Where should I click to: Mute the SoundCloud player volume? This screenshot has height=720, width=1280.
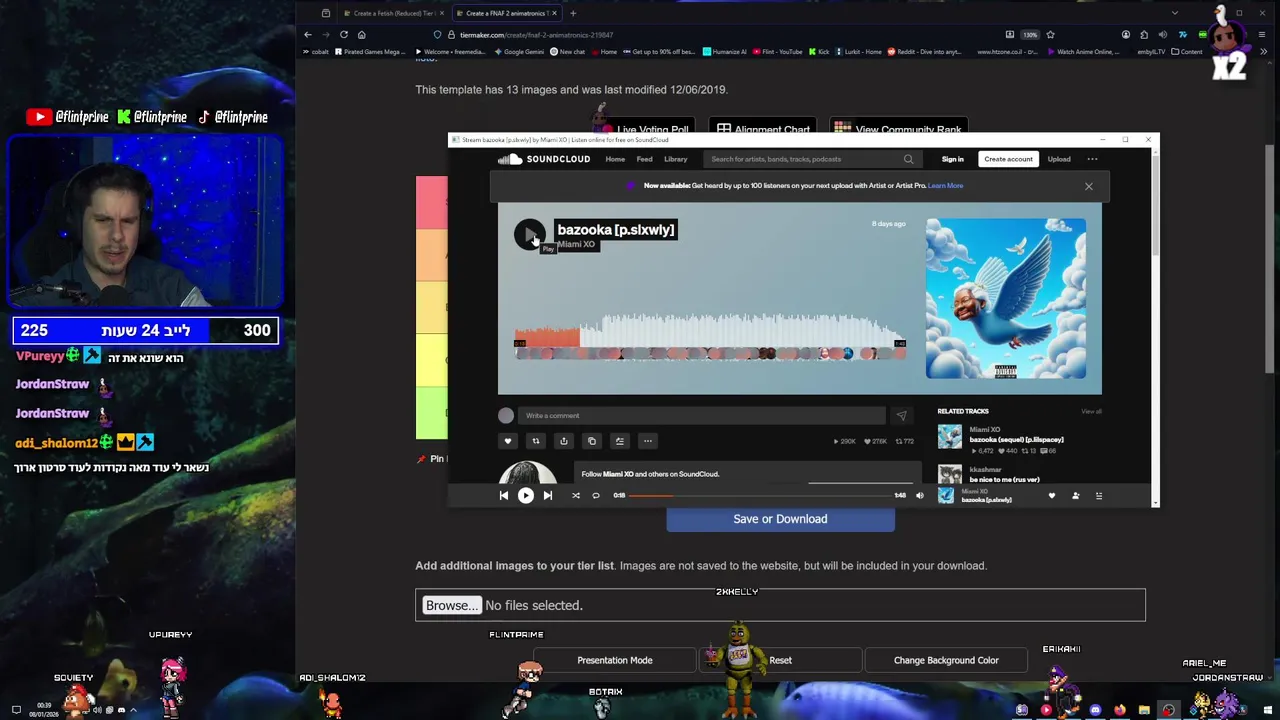[x=920, y=496]
